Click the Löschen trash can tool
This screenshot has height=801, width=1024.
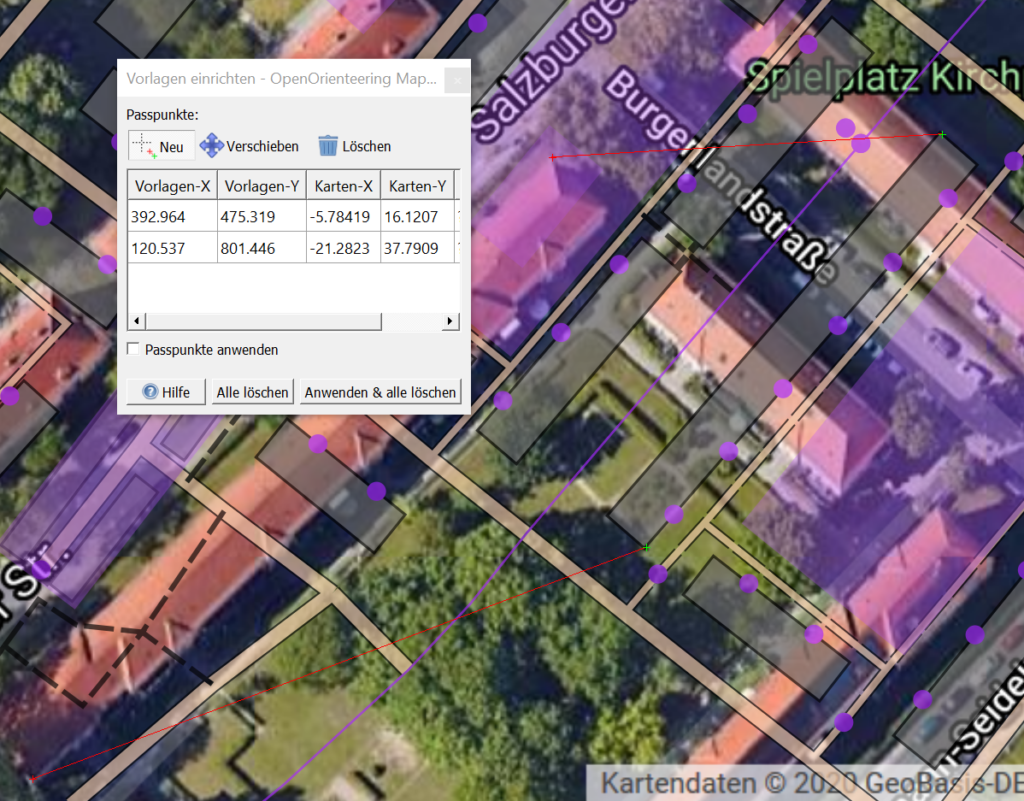[354, 146]
